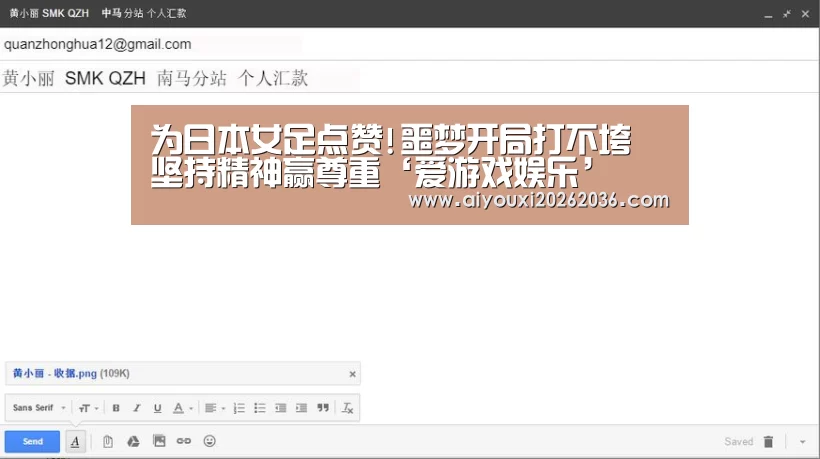
Task: Toggle italic formatting
Action: [x=136, y=408]
